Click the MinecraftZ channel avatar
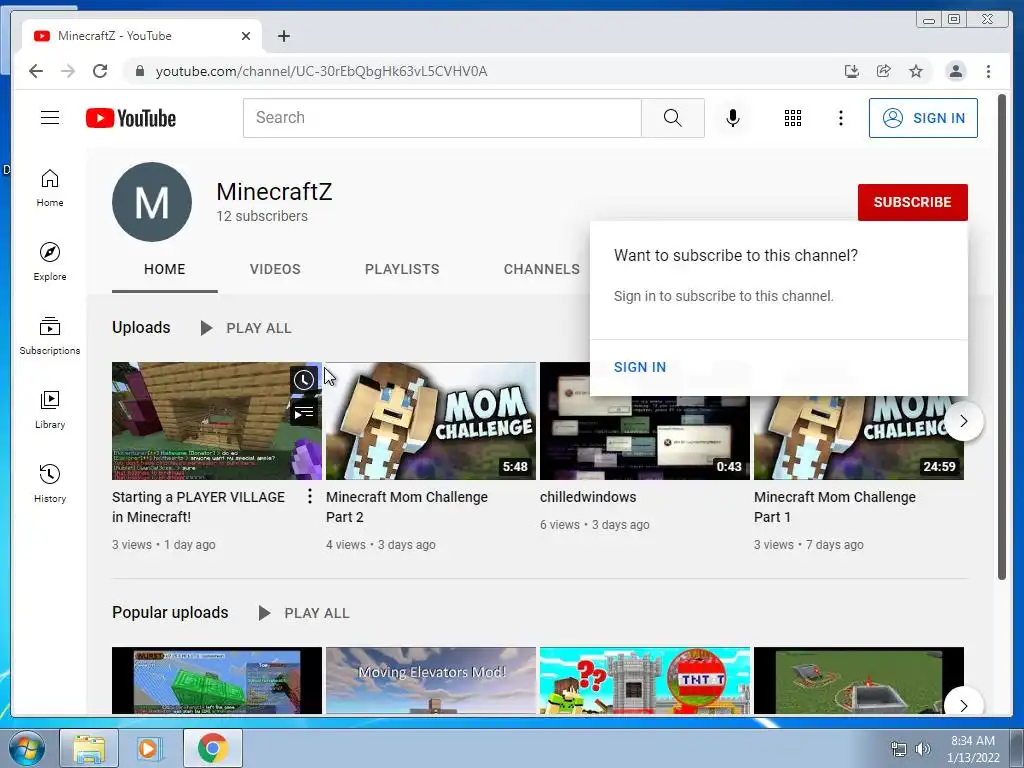Screen dimensions: 1024x768 click(152, 202)
